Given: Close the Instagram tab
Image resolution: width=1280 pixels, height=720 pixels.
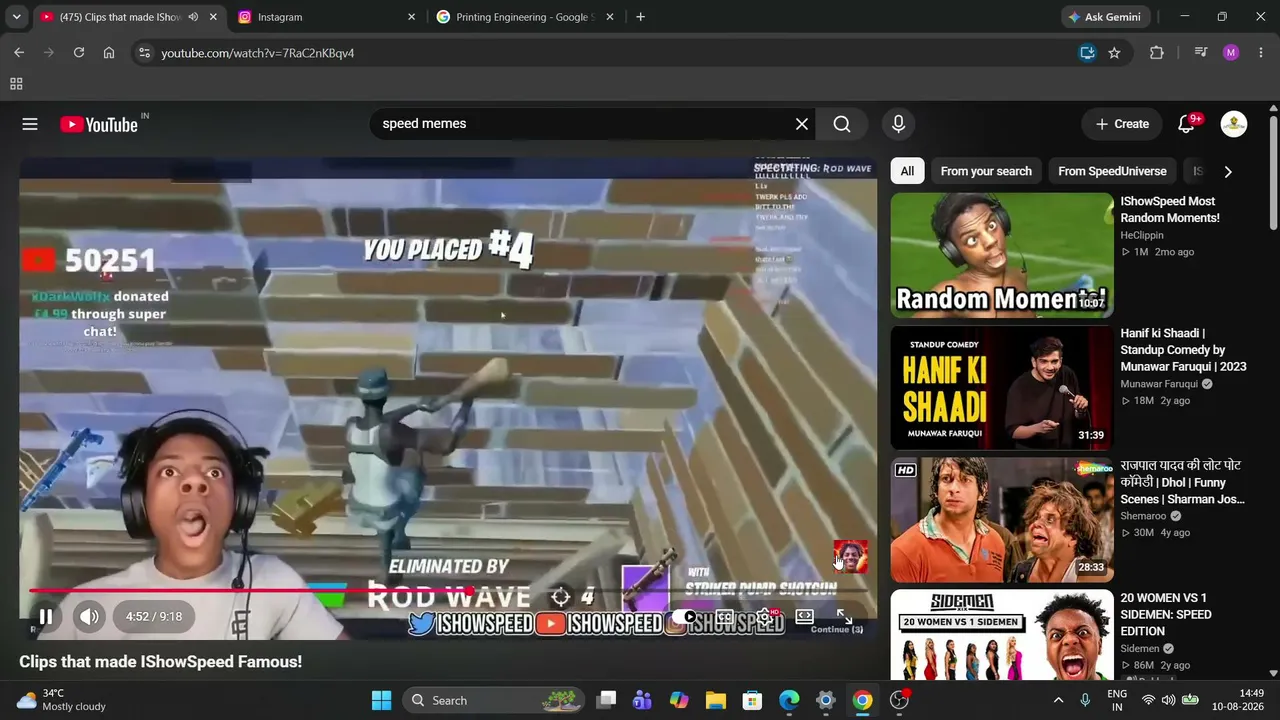Looking at the screenshot, I should 411,17.
